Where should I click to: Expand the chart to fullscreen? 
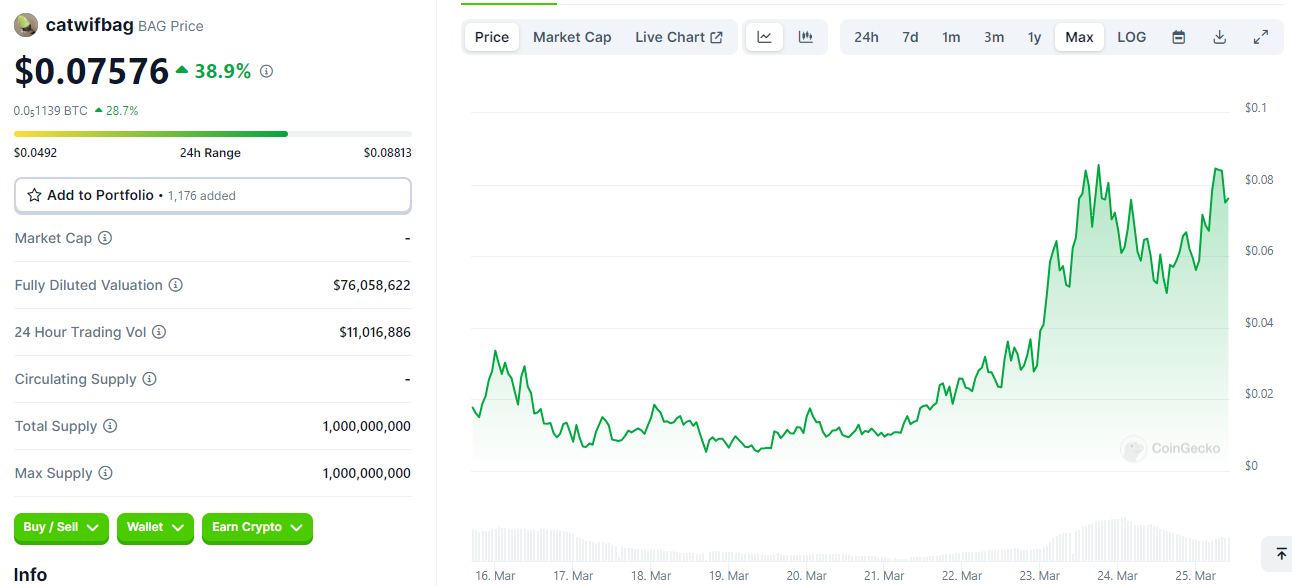click(x=1261, y=37)
